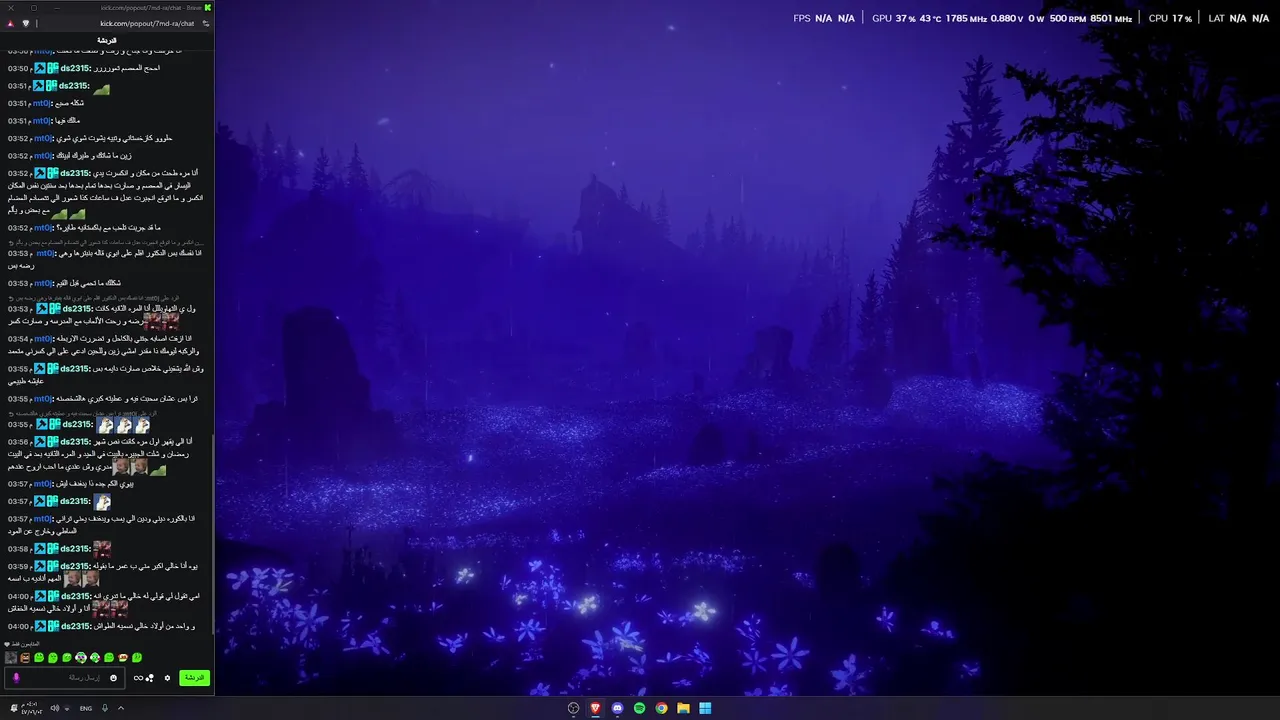This screenshot has height=720, width=1280.
Task: Click the taskbar clock and date
Action: point(32,708)
